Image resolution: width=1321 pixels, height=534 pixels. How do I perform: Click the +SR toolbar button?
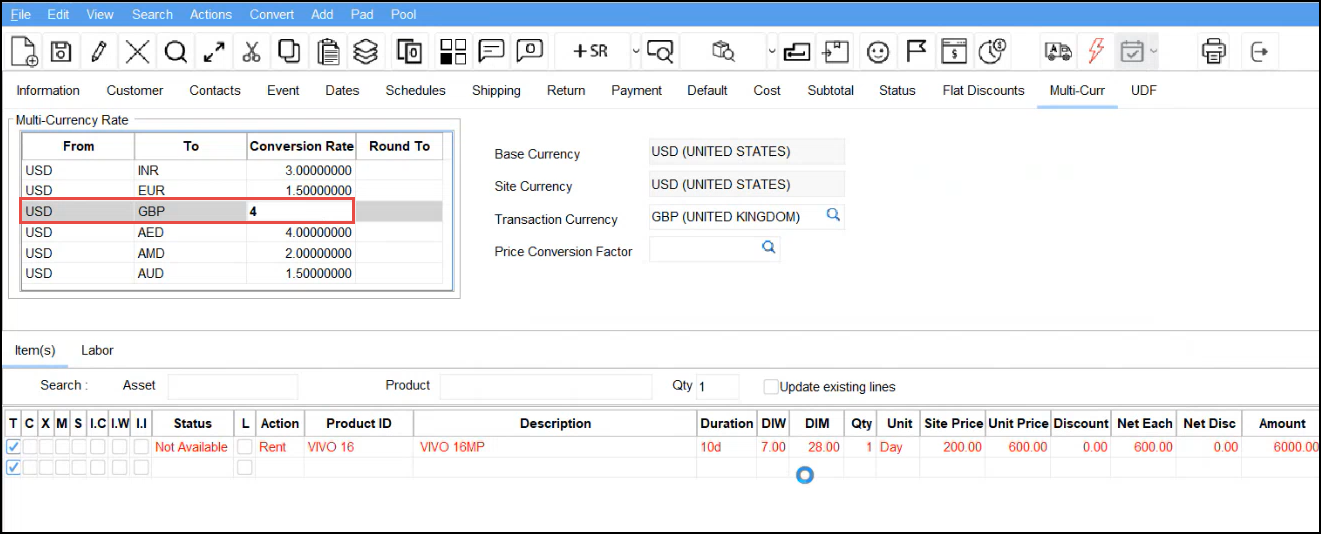(591, 51)
